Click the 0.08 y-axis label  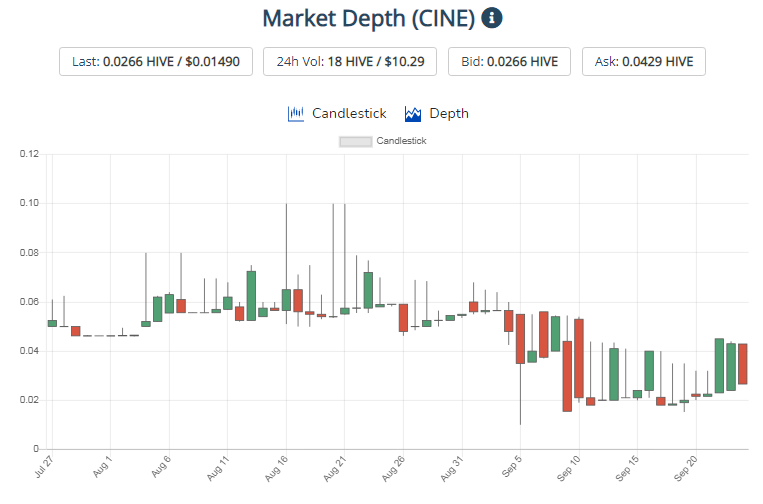29,253
